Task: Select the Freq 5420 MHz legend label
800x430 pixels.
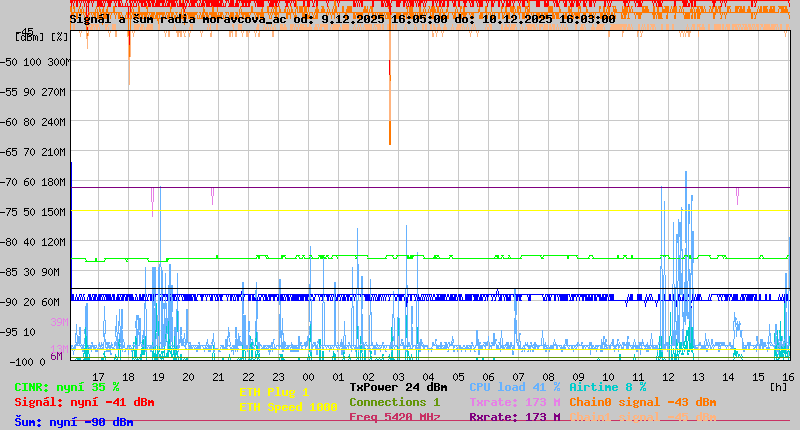Action: point(394,417)
